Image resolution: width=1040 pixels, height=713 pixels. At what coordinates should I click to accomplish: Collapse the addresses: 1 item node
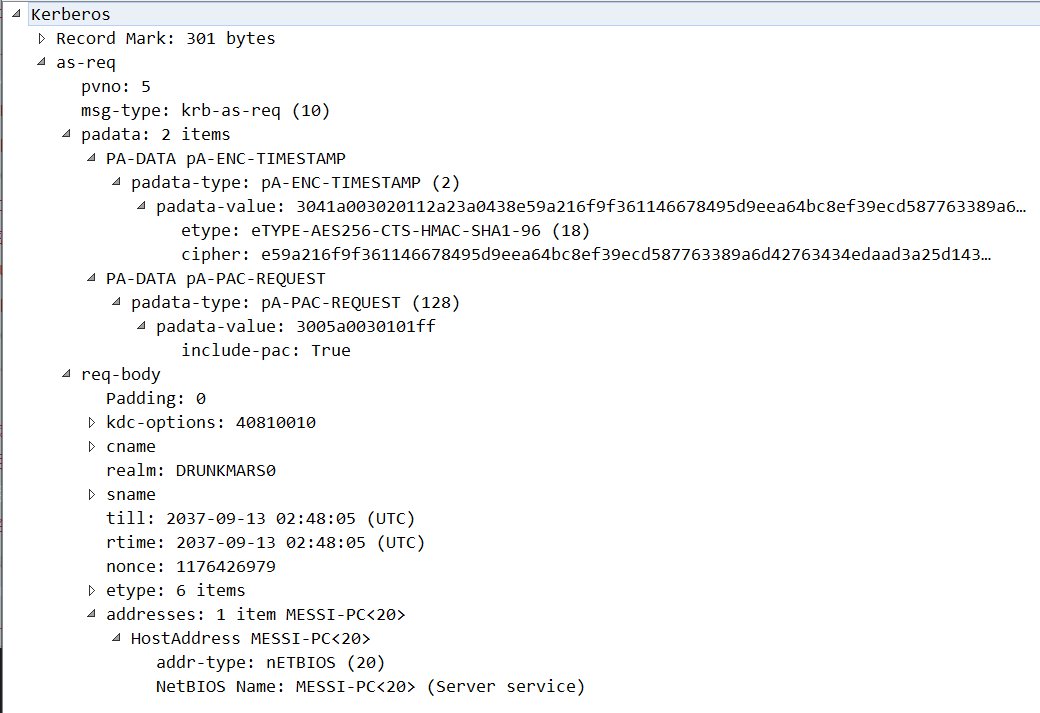coord(92,614)
